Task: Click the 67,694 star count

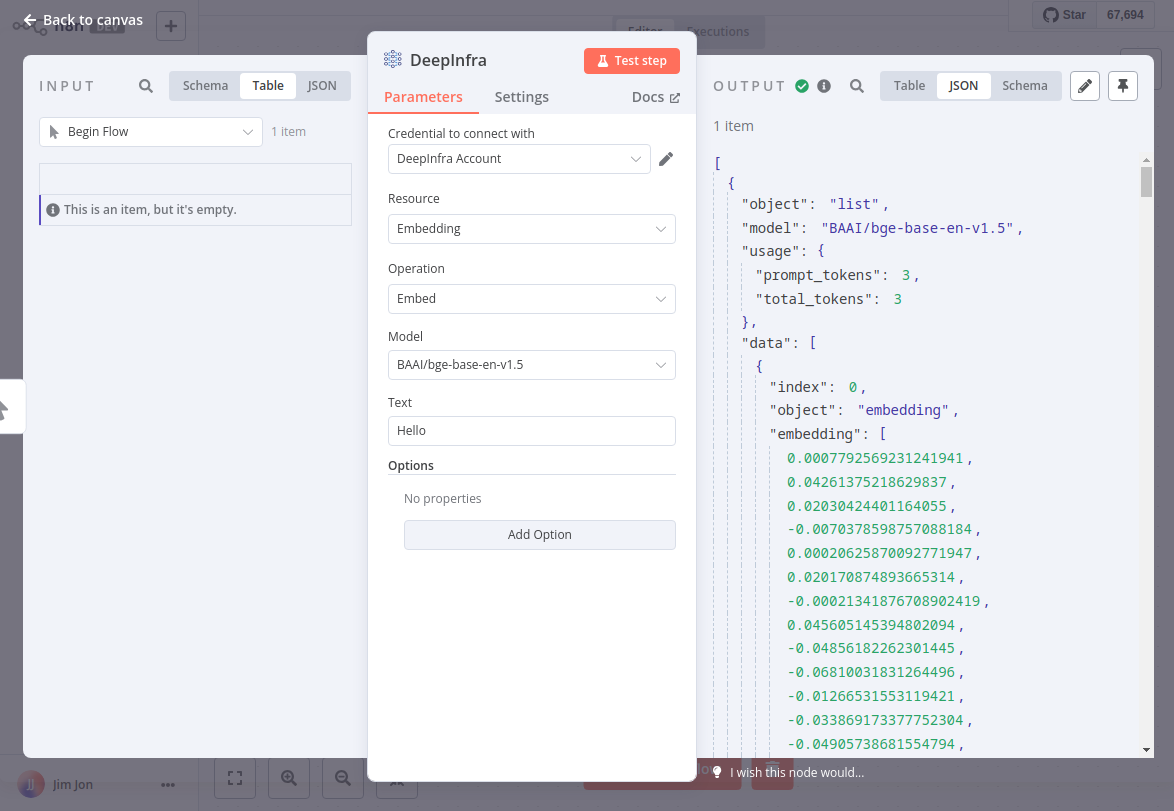Action: 1125,15
